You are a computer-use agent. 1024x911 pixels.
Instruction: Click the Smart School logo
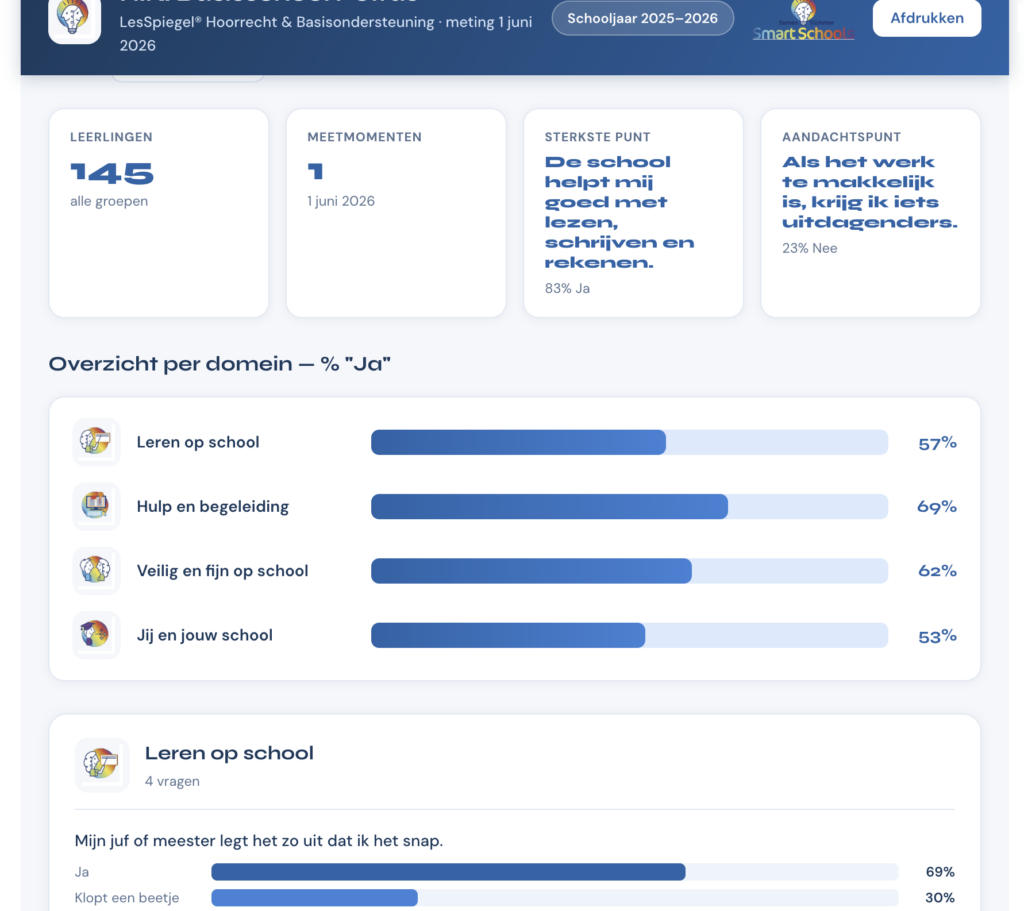[x=803, y=21]
